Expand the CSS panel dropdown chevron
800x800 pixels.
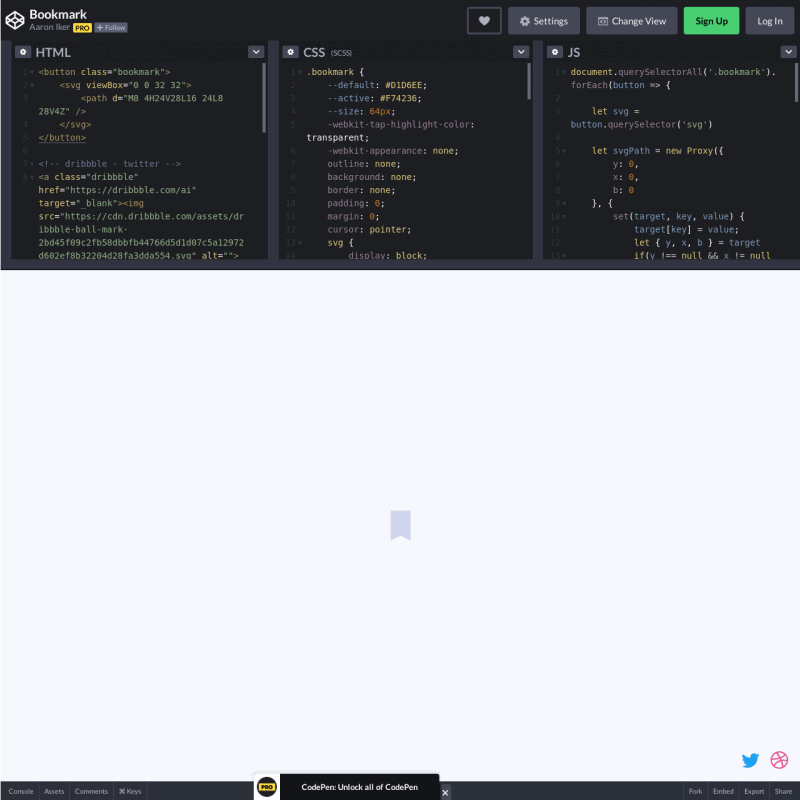pyautogui.click(x=521, y=52)
